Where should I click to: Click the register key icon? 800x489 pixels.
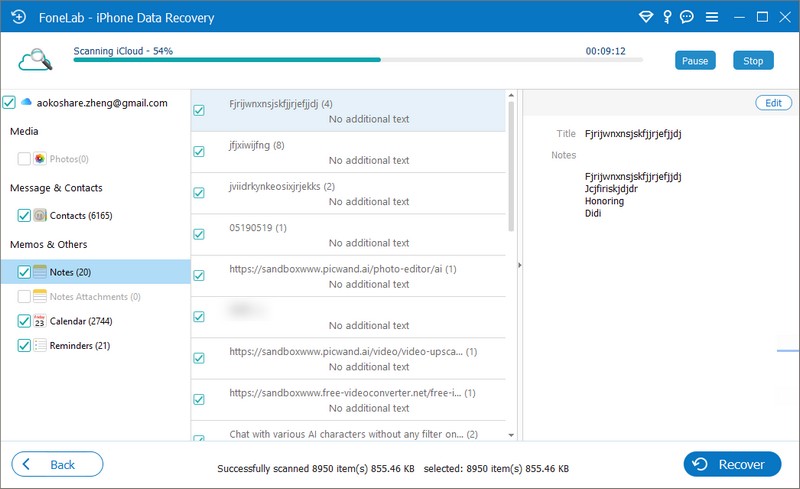click(667, 17)
